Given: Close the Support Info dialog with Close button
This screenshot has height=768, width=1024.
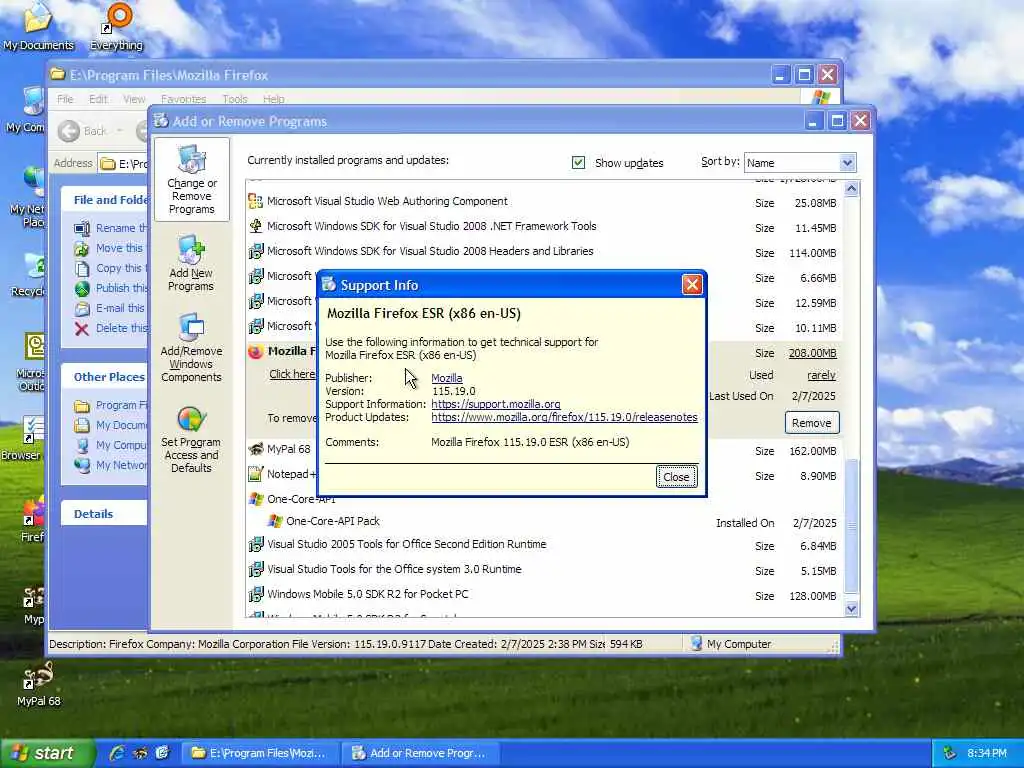Looking at the screenshot, I should pyautogui.click(x=676, y=477).
